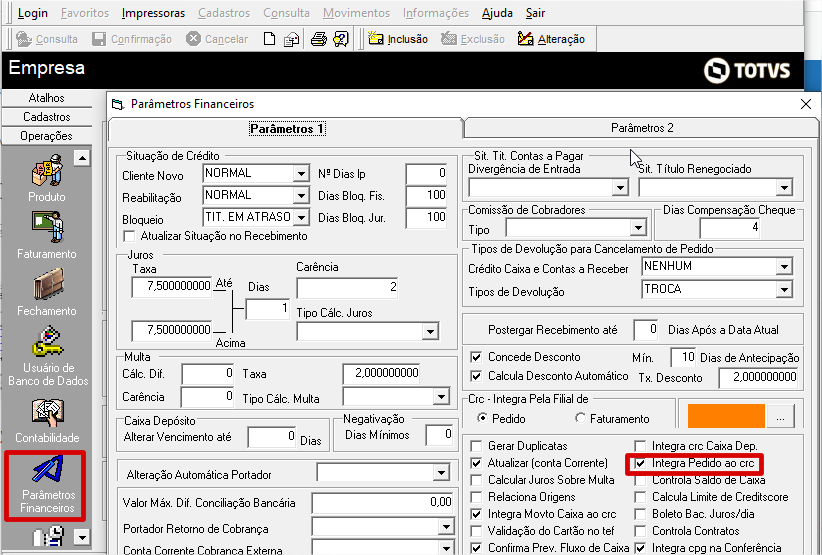Open the Cliente Novo dropdown
Viewport: 822px width, 555px height.
coord(301,173)
